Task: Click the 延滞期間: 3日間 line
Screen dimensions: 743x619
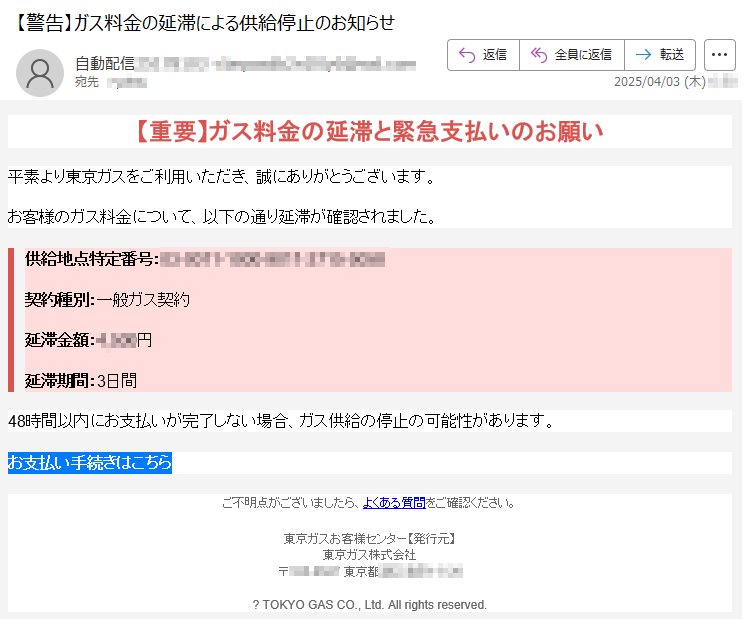Action: tap(81, 381)
